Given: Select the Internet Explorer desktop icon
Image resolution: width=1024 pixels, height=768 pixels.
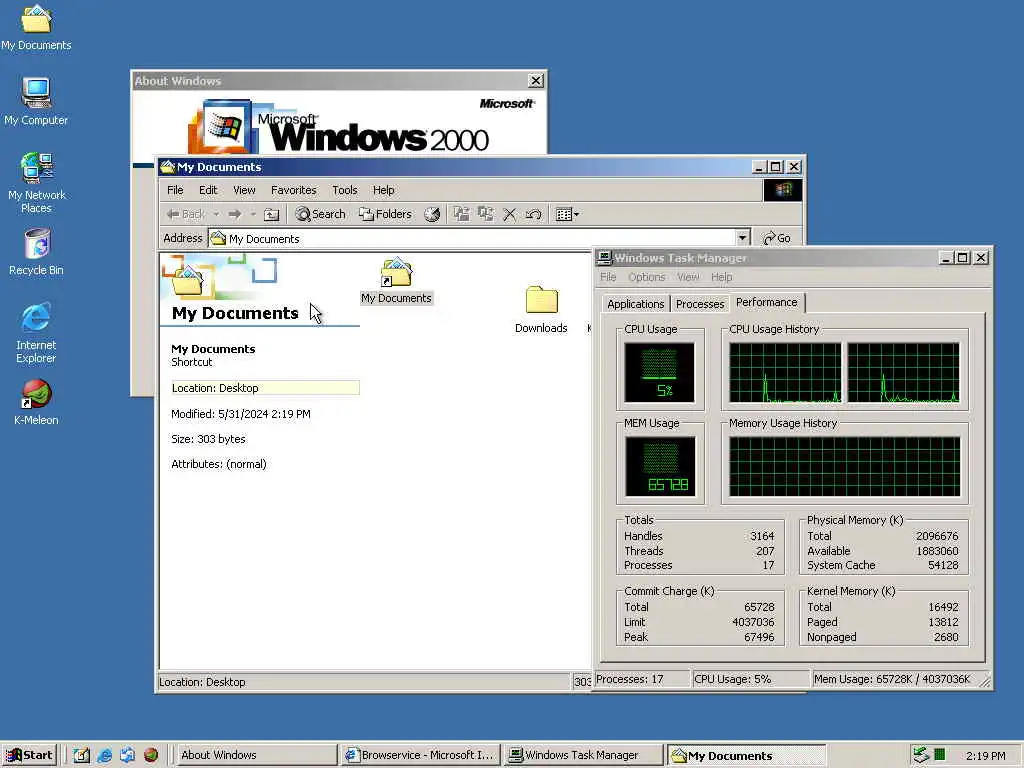Looking at the screenshot, I should (x=37, y=332).
